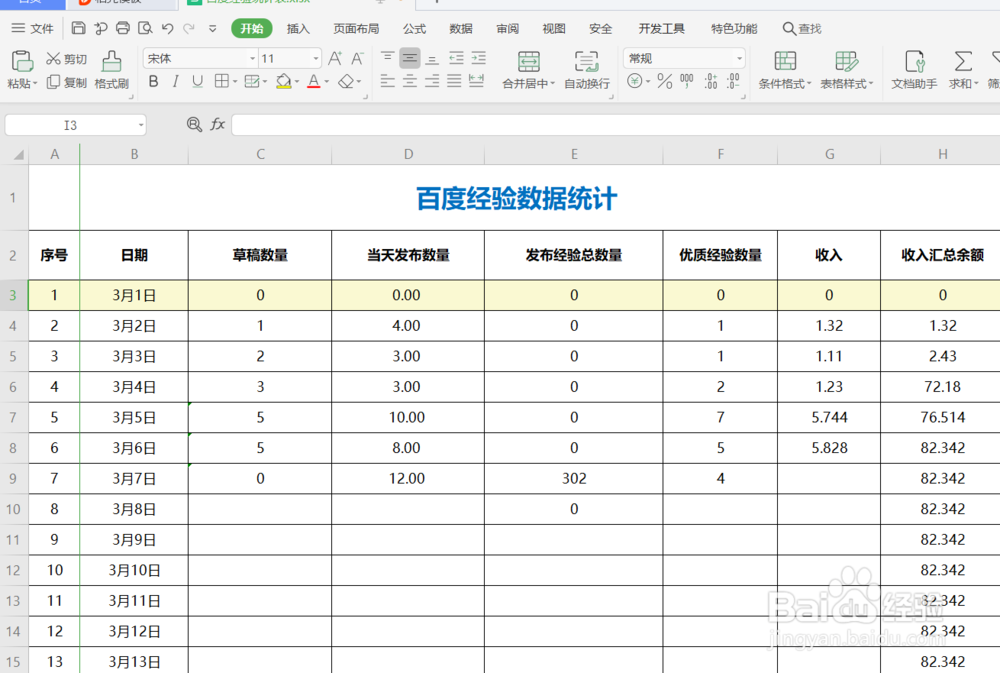Image resolution: width=1000 pixels, height=673 pixels.
Task: Apply yellow fill color bucket
Action: tap(283, 81)
